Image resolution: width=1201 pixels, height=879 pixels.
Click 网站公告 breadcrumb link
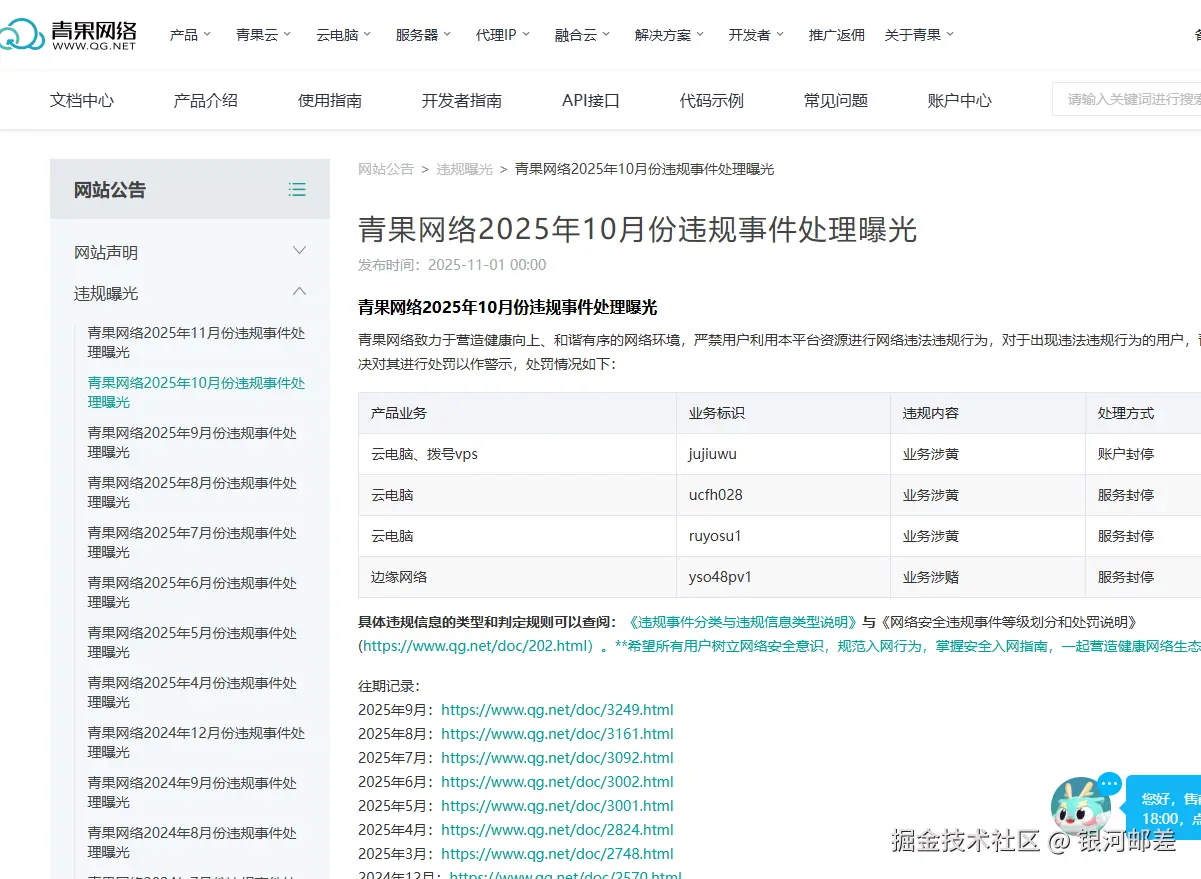pyautogui.click(x=386, y=169)
